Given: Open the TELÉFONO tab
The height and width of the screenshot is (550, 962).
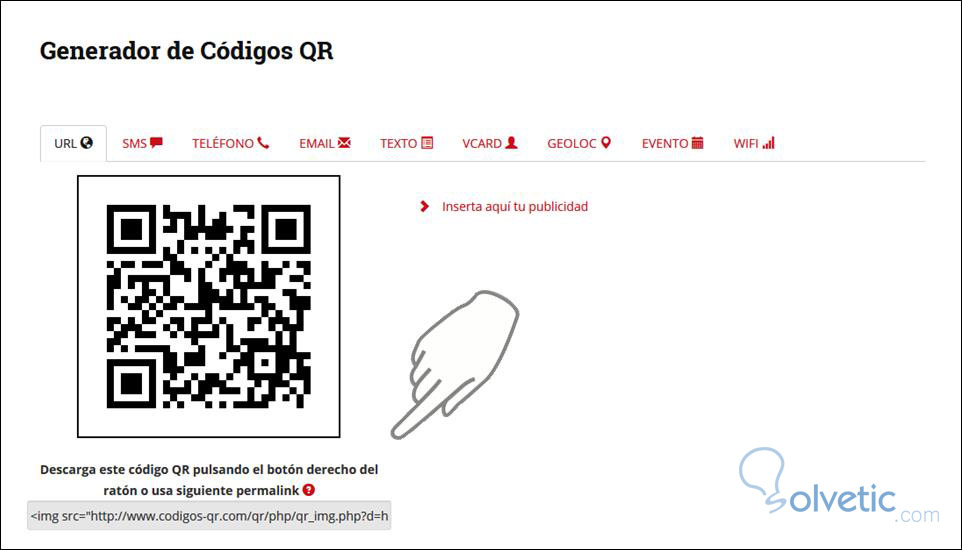Looking at the screenshot, I should point(231,143).
